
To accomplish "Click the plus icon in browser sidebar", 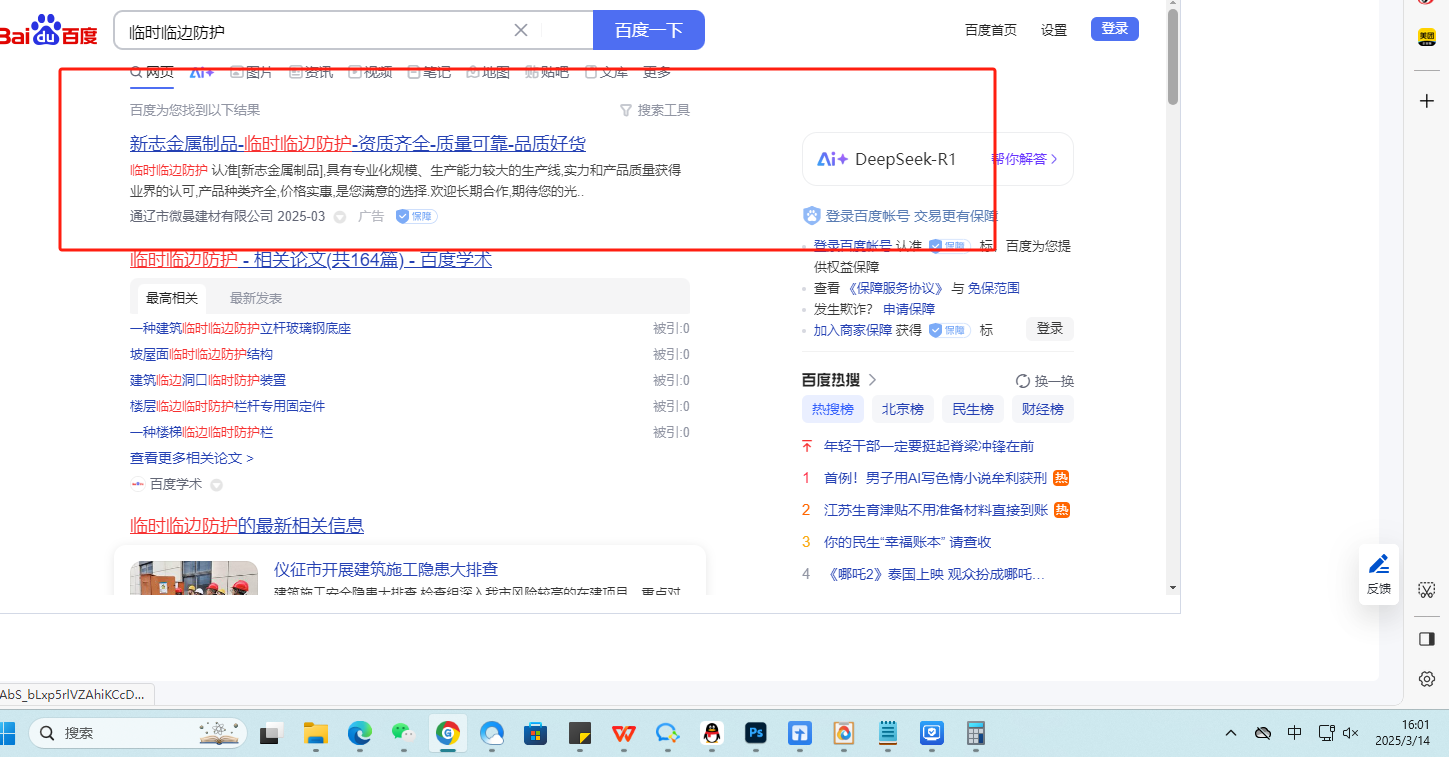I will coord(1427,101).
